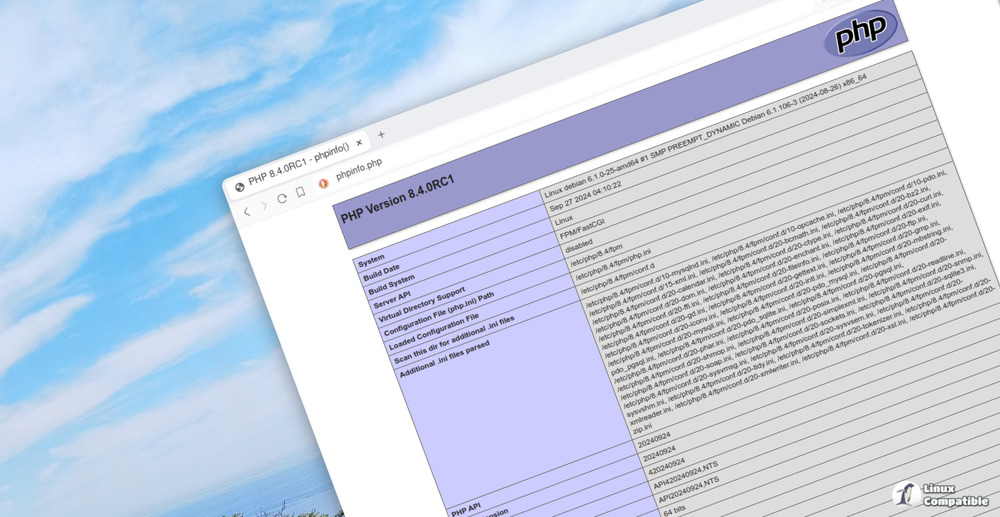Image resolution: width=1000 pixels, height=517 pixels.
Task: Click the DuckDuckGo icon in the address bar
Action: (323, 184)
